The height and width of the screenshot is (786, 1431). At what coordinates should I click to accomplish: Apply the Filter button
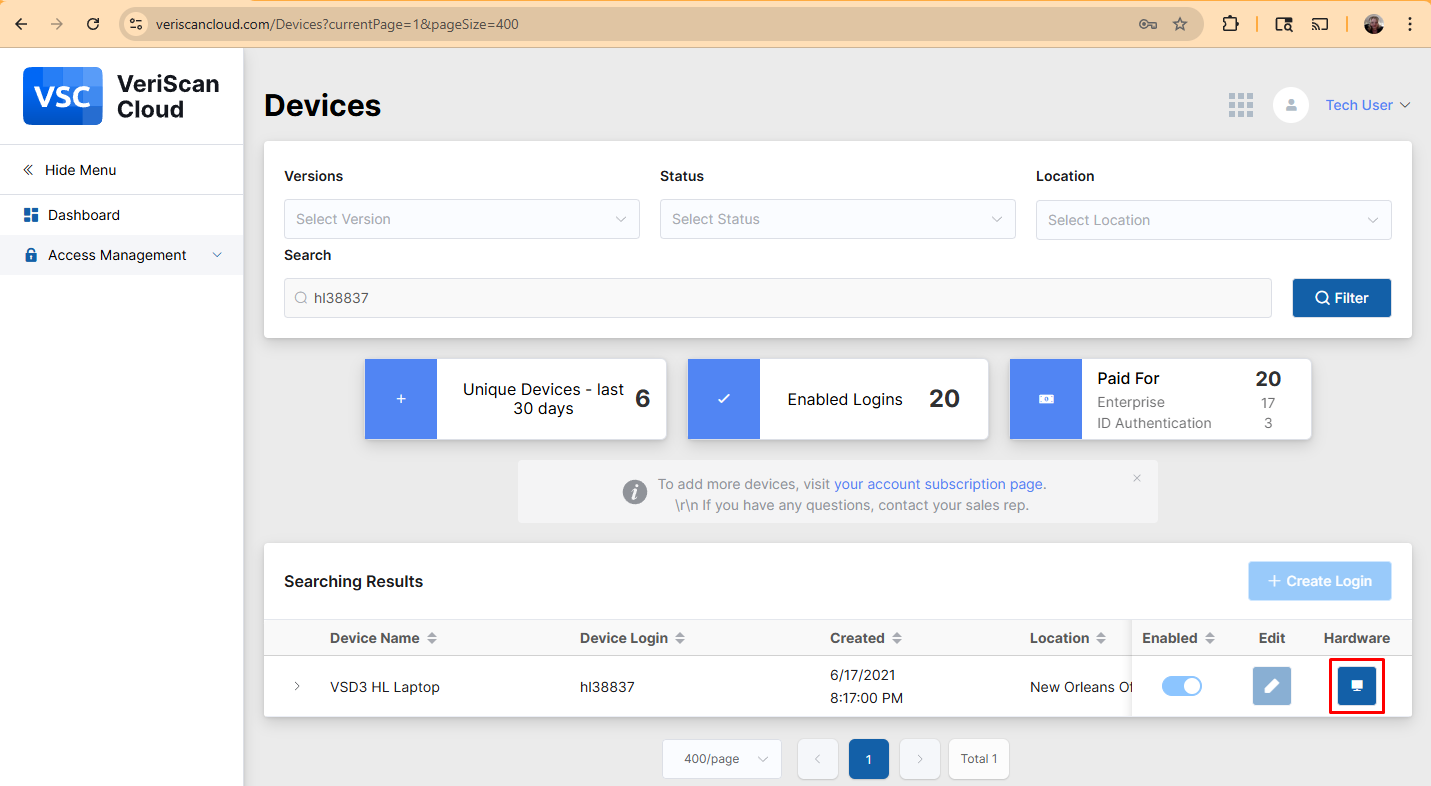(x=1342, y=298)
